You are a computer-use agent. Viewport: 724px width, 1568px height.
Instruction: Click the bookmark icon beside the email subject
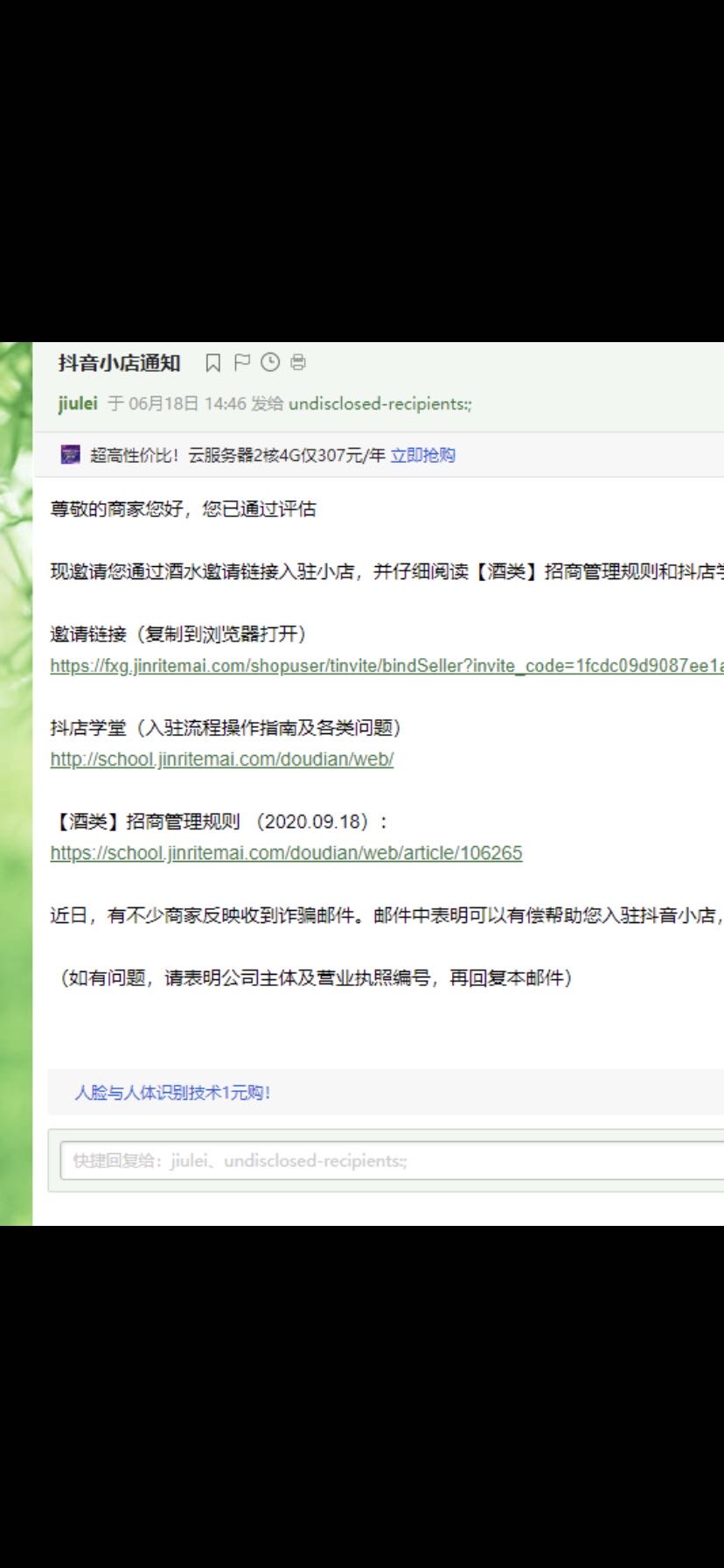[212, 362]
